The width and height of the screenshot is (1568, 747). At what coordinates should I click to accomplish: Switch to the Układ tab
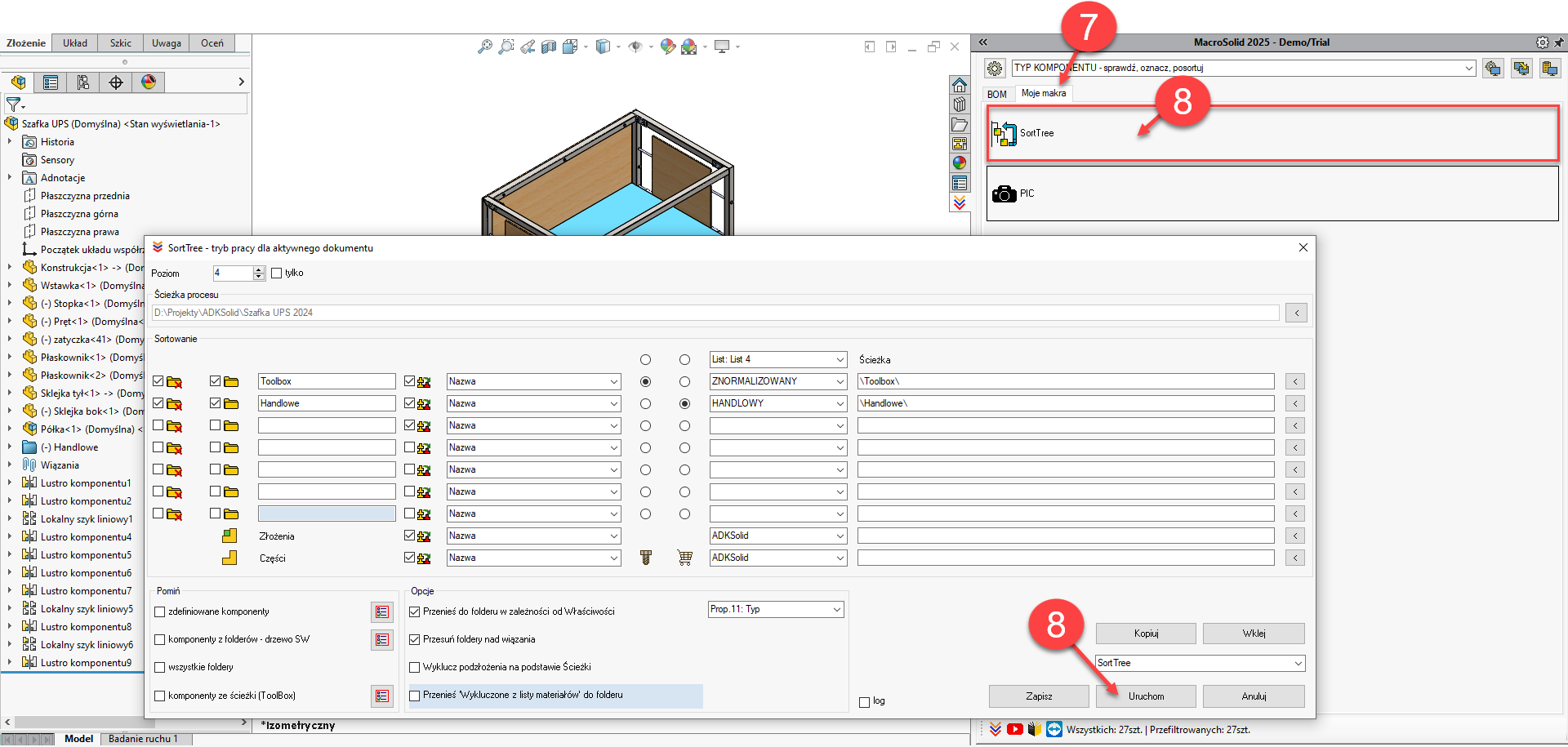[75, 43]
